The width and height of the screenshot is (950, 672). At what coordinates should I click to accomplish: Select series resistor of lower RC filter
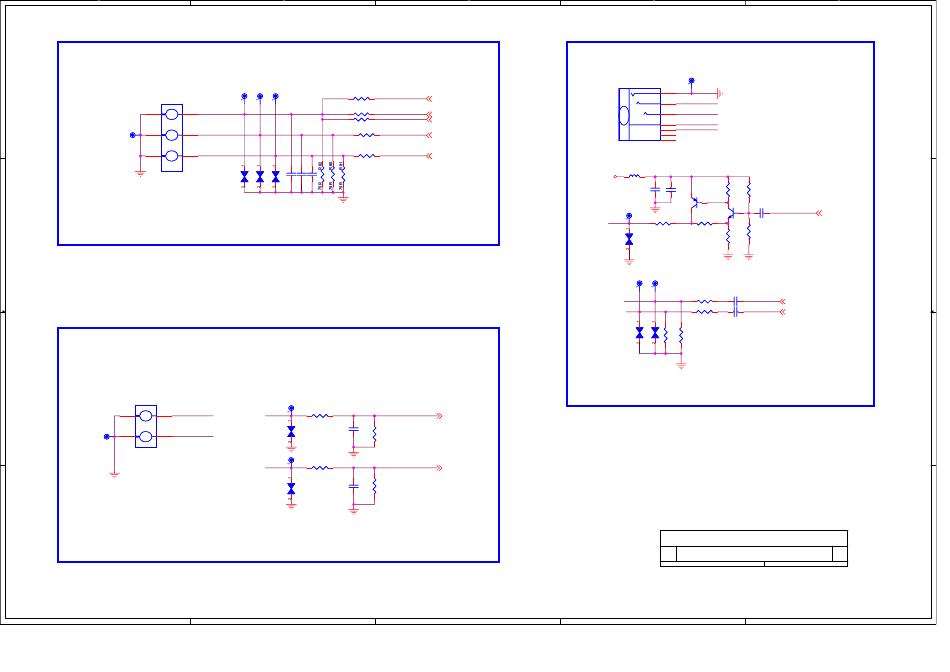coord(319,468)
